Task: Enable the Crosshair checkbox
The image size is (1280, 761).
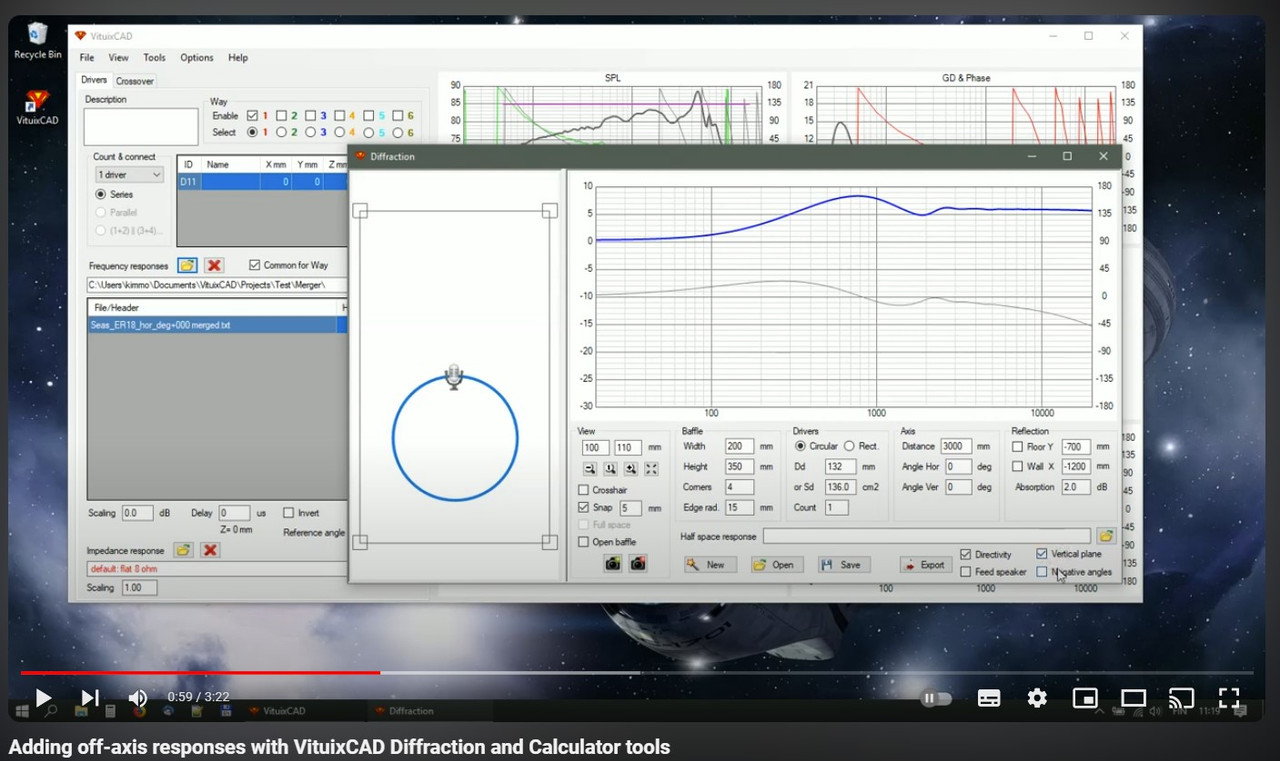Action: point(584,490)
